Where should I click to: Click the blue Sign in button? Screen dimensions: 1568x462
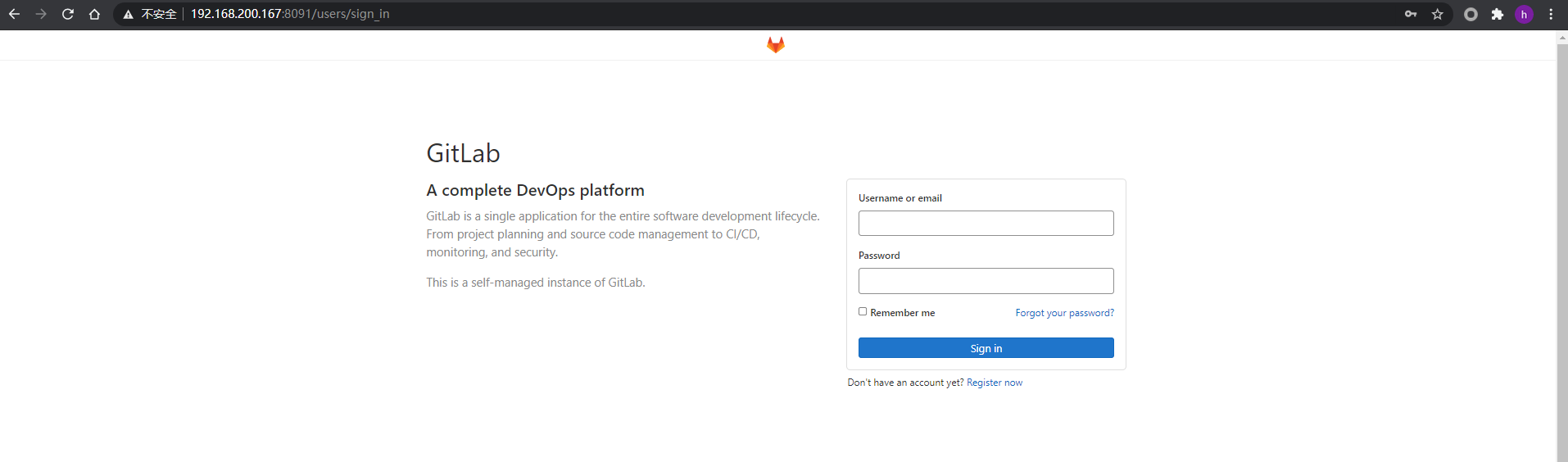click(x=986, y=348)
